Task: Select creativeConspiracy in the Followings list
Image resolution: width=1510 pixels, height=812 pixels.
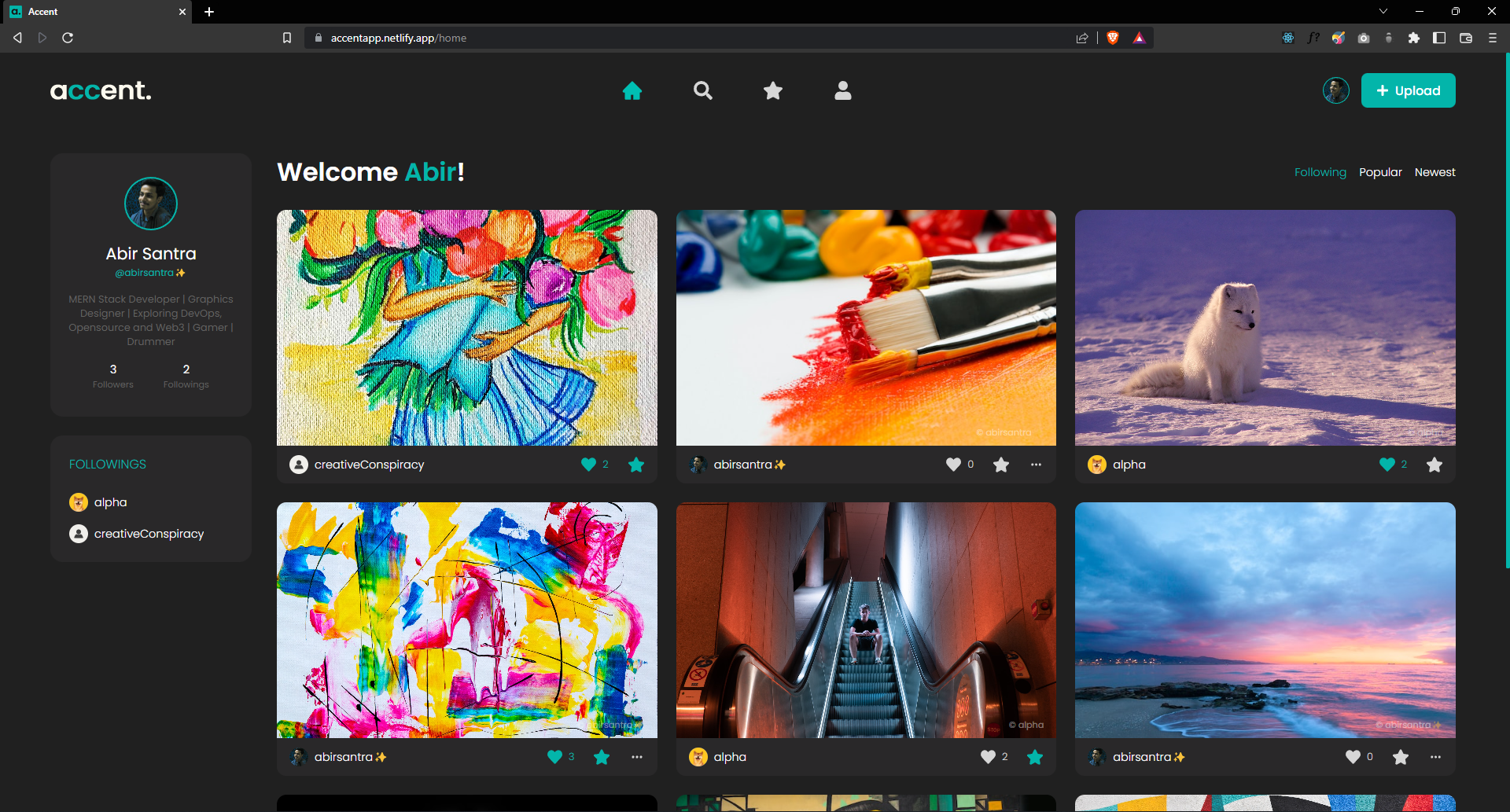Action: pyautogui.click(x=149, y=534)
